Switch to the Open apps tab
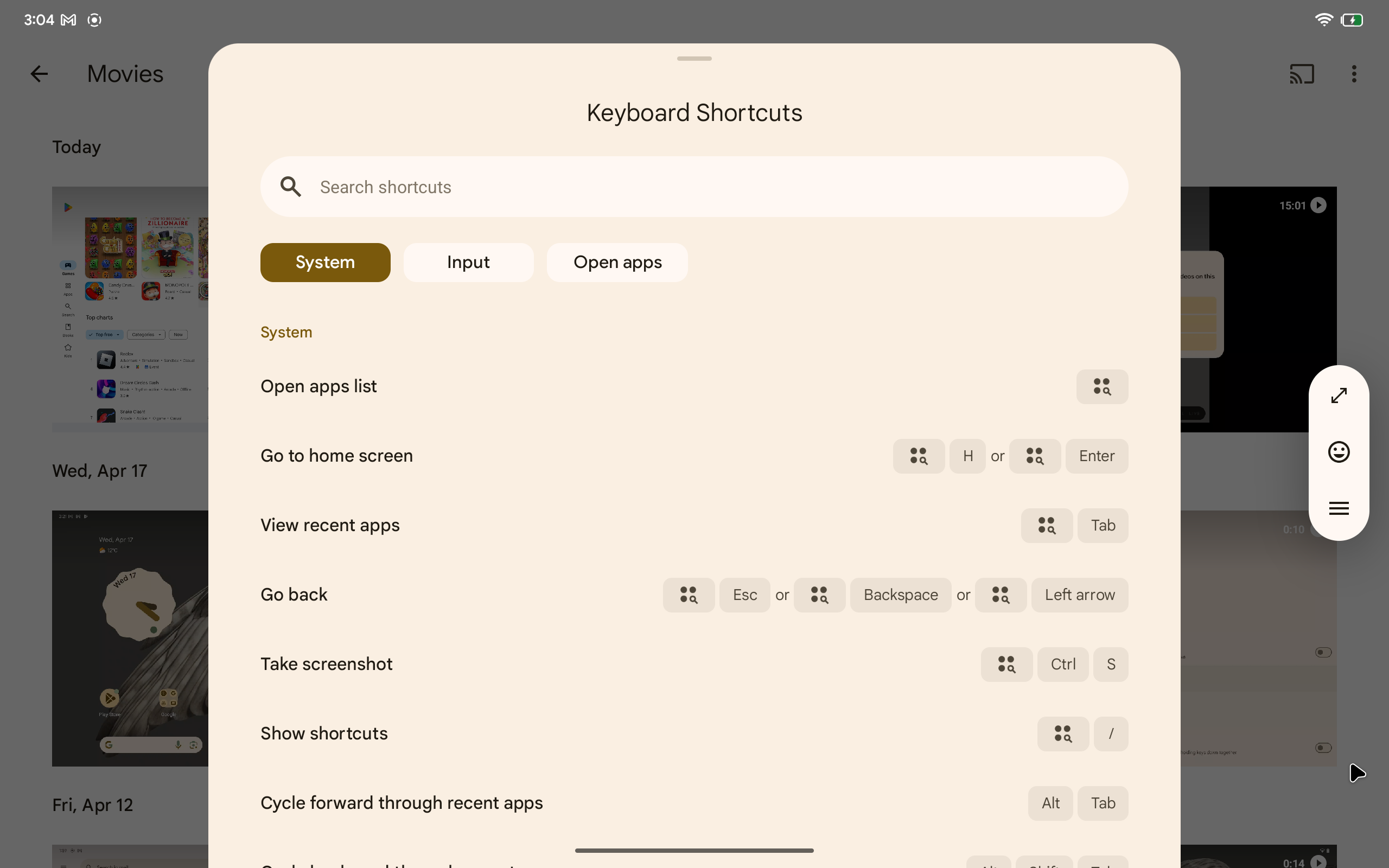 coord(617,261)
